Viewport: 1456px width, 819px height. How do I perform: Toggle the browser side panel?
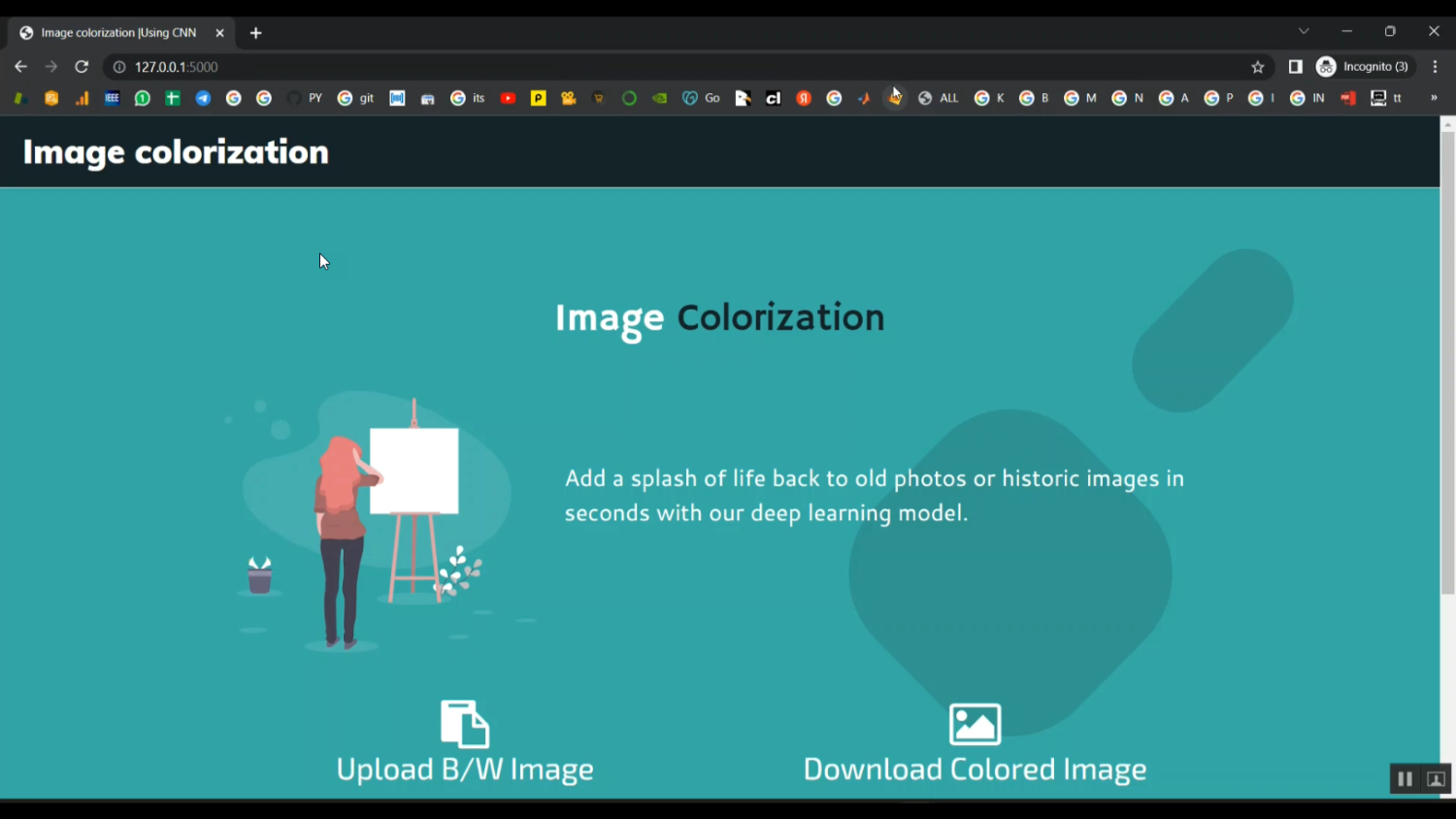[1295, 67]
